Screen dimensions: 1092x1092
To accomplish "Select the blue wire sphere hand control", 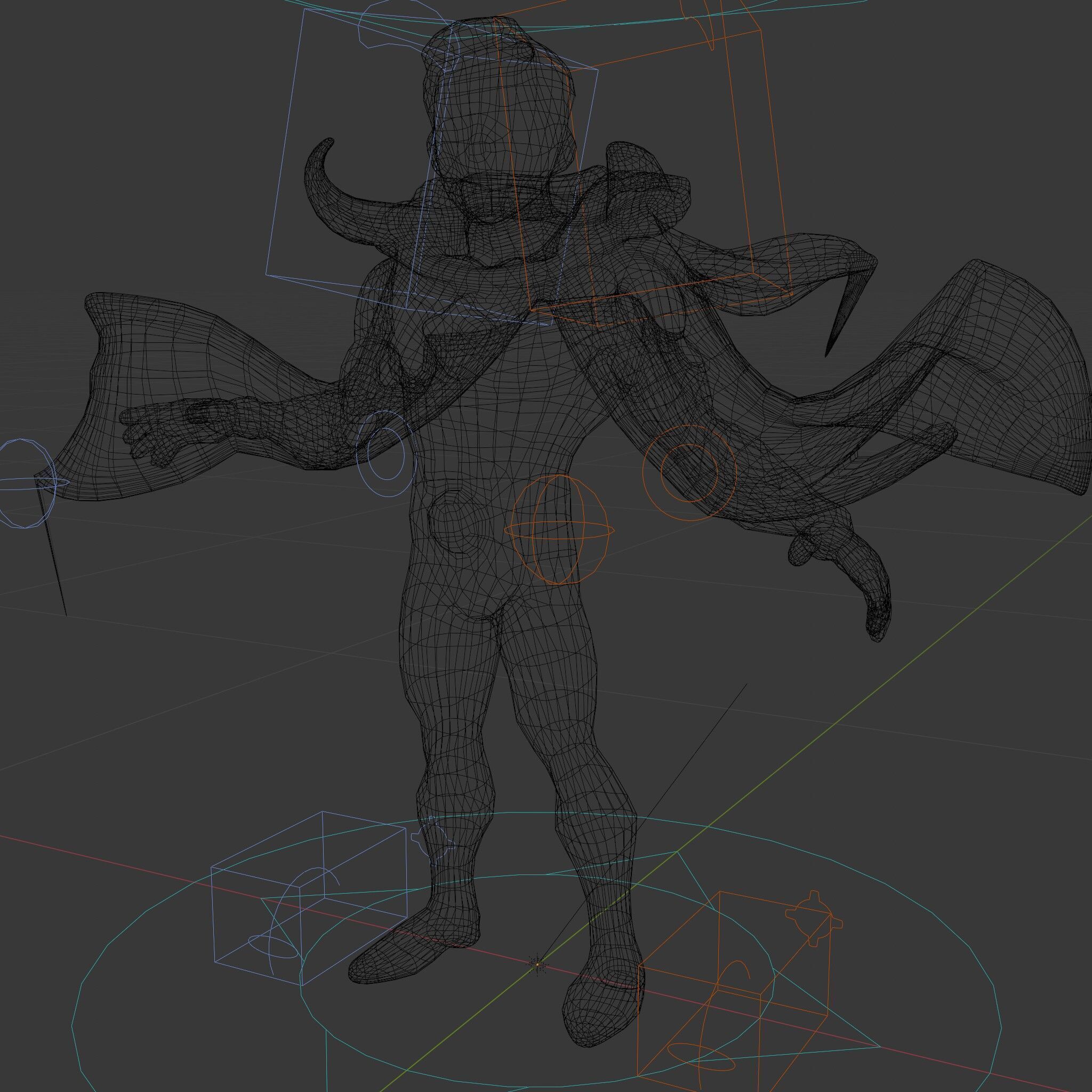I will tap(28, 484).
